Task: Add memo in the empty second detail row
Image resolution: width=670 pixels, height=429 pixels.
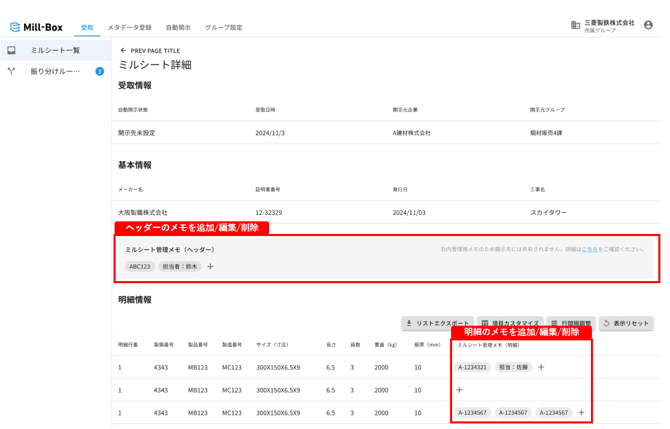Action: tap(459, 390)
